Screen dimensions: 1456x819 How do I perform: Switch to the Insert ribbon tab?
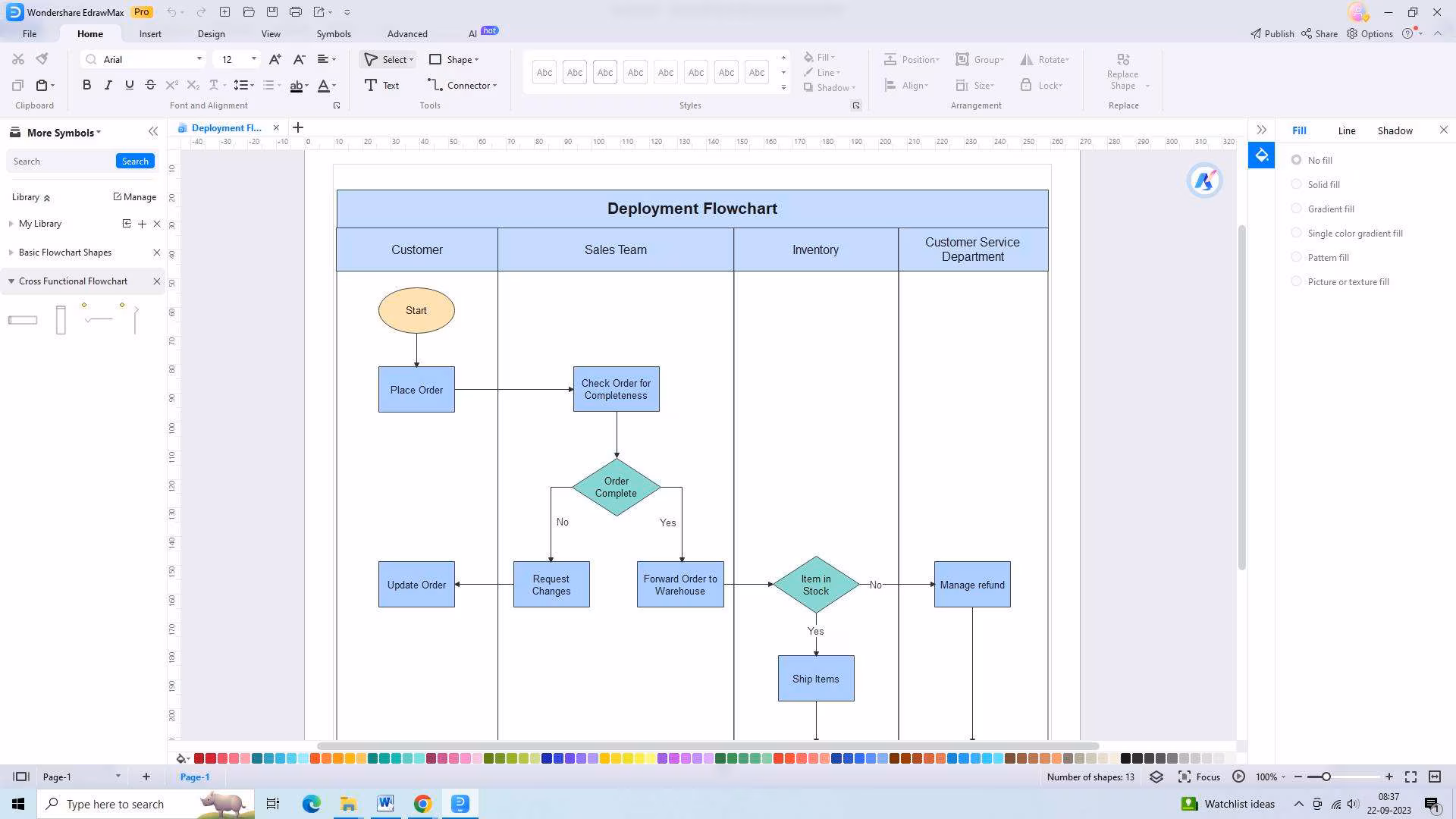pyautogui.click(x=150, y=34)
